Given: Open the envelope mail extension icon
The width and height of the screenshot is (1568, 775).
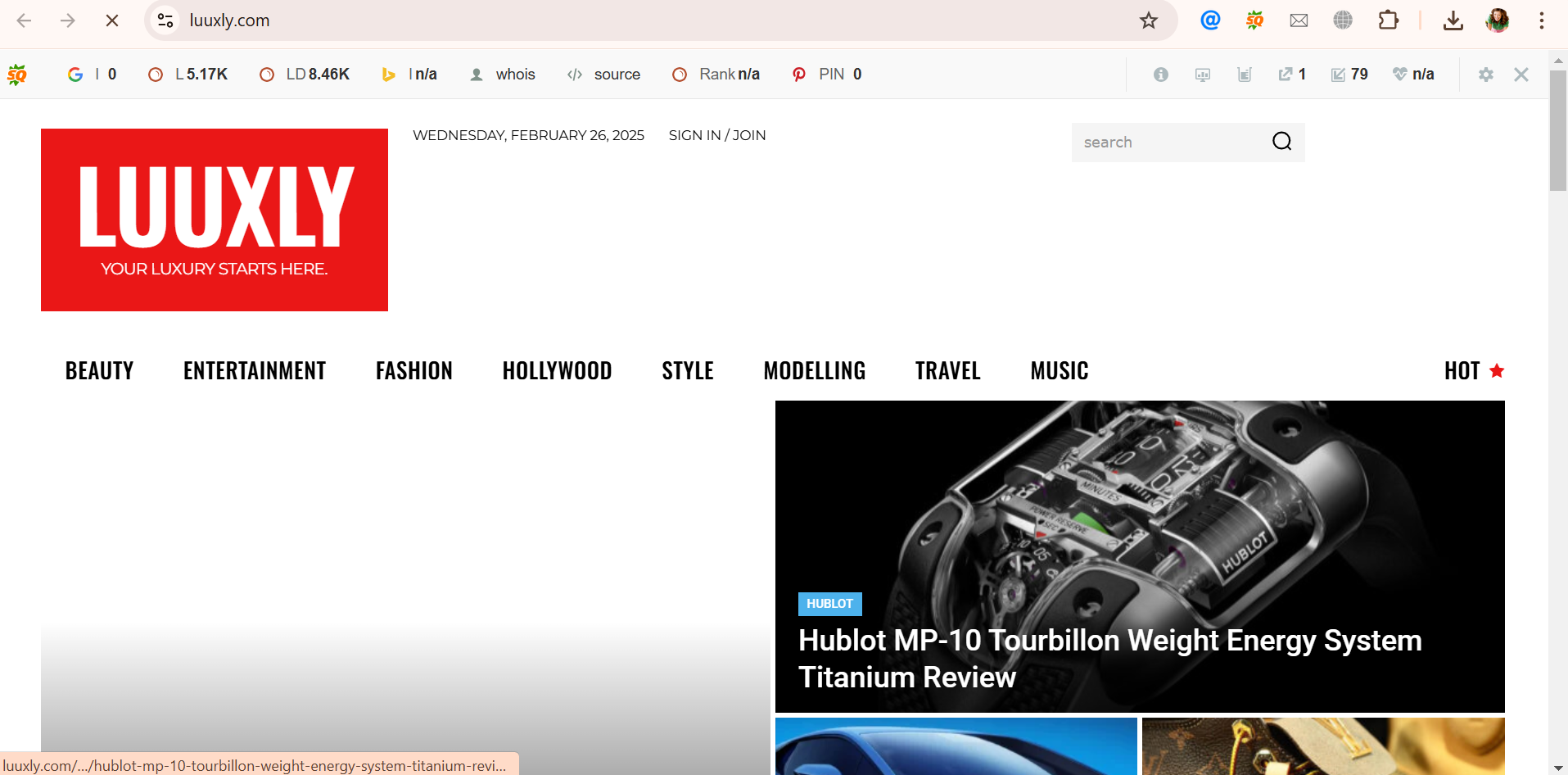Looking at the screenshot, I should pyautogui.click(x=1299, y=20).
